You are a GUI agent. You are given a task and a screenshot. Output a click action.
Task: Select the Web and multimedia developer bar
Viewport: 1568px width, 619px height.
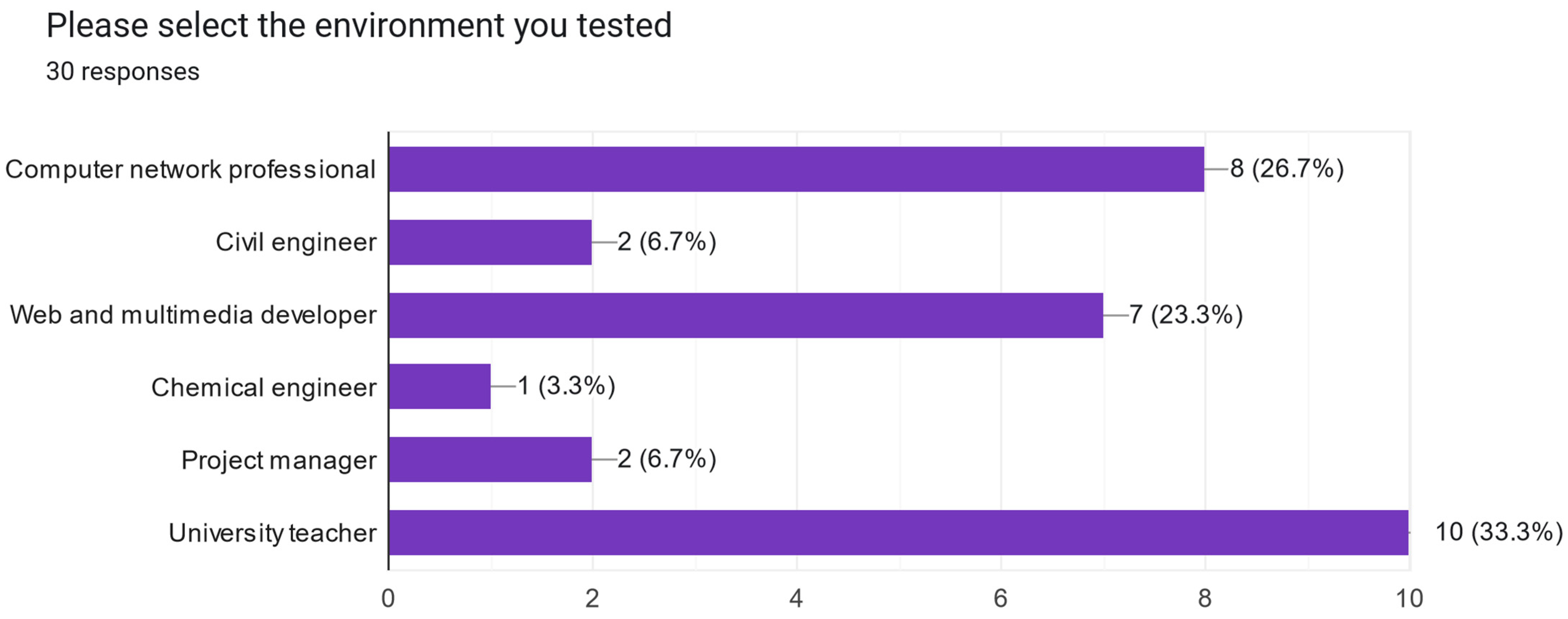[746, 315]
